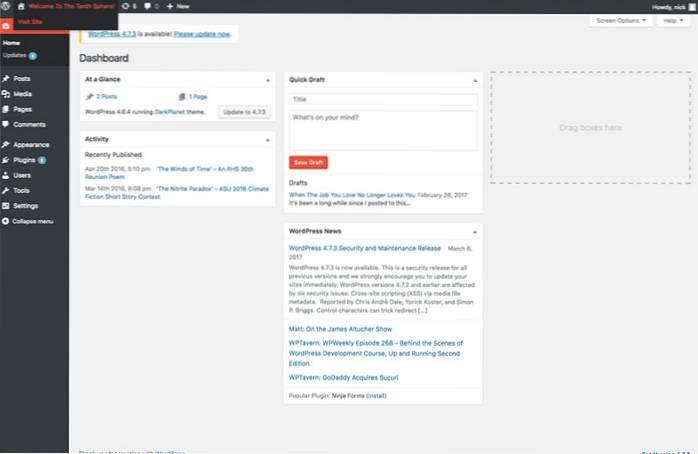698x454 pixels.
Task: Click the Posts pushpin icon in sidebar
Action: [6, 78]
